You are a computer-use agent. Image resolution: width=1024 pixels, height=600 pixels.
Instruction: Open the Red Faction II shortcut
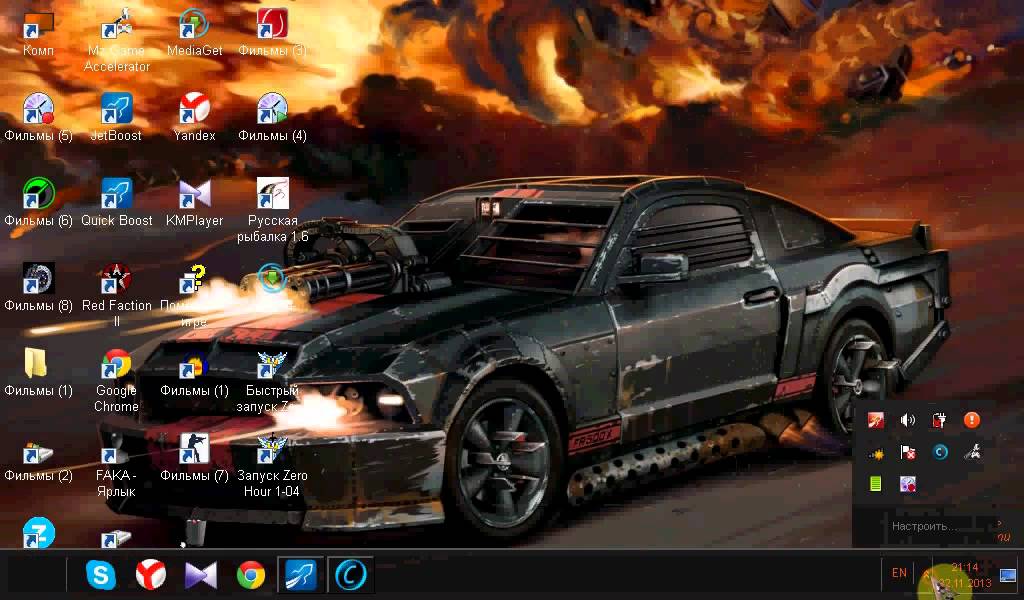[116, 295]
